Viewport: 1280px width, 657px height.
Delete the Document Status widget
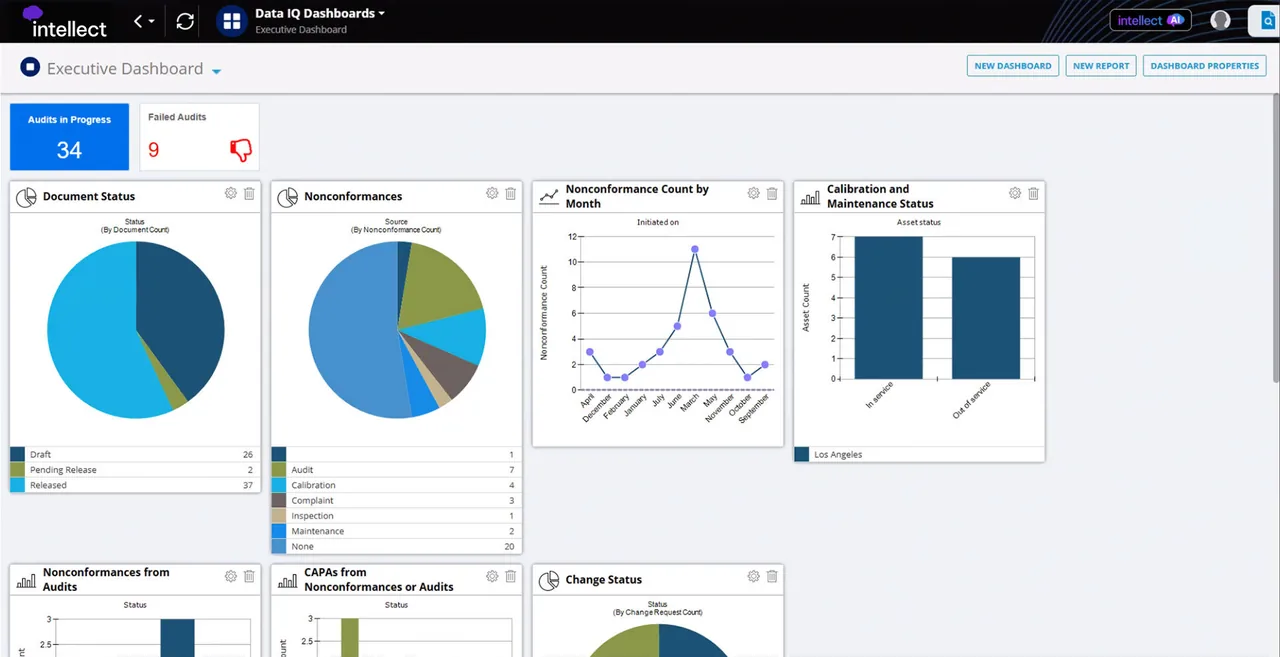point(249,194)
